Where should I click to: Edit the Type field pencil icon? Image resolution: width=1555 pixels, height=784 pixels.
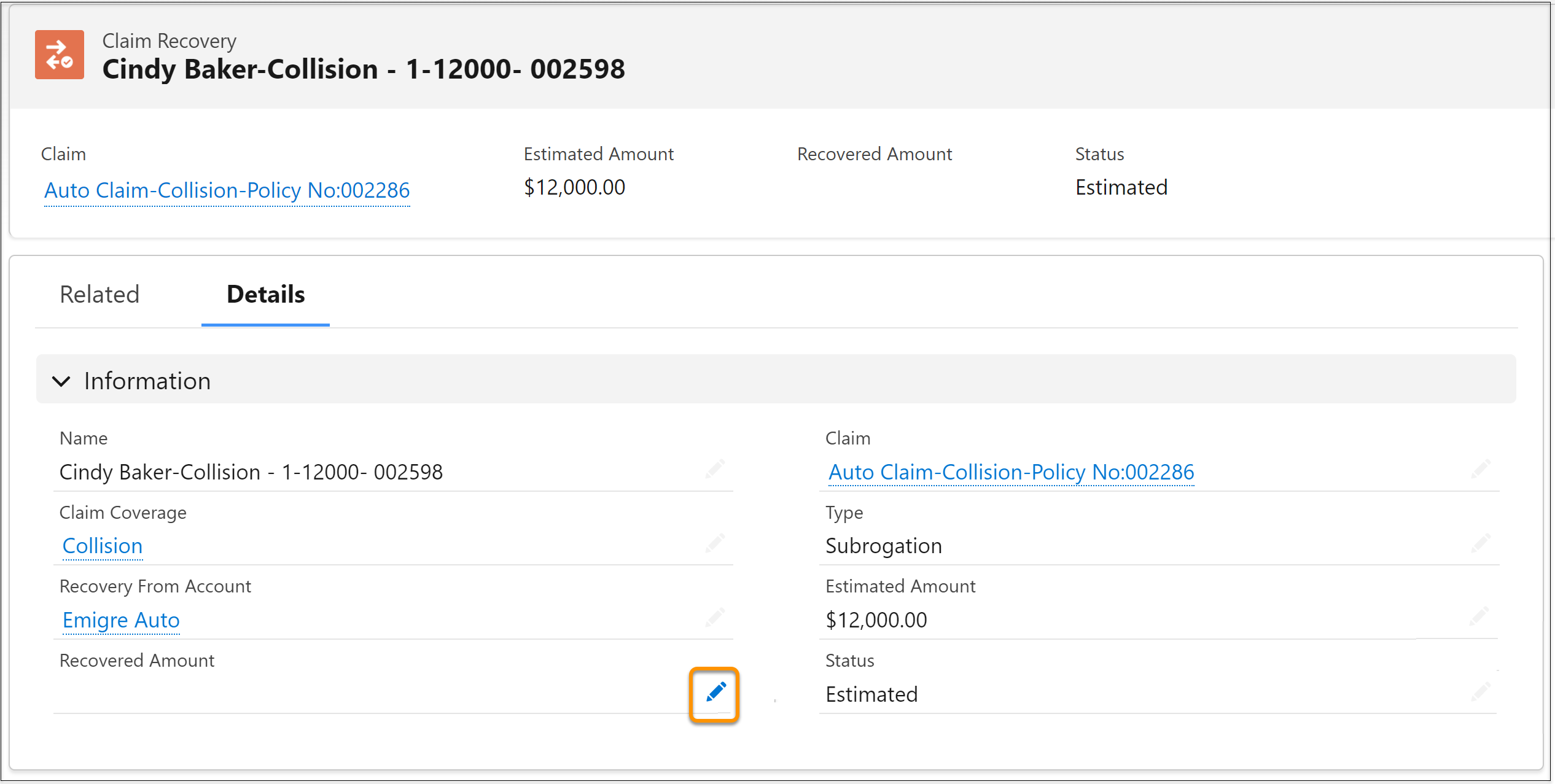1481,543
